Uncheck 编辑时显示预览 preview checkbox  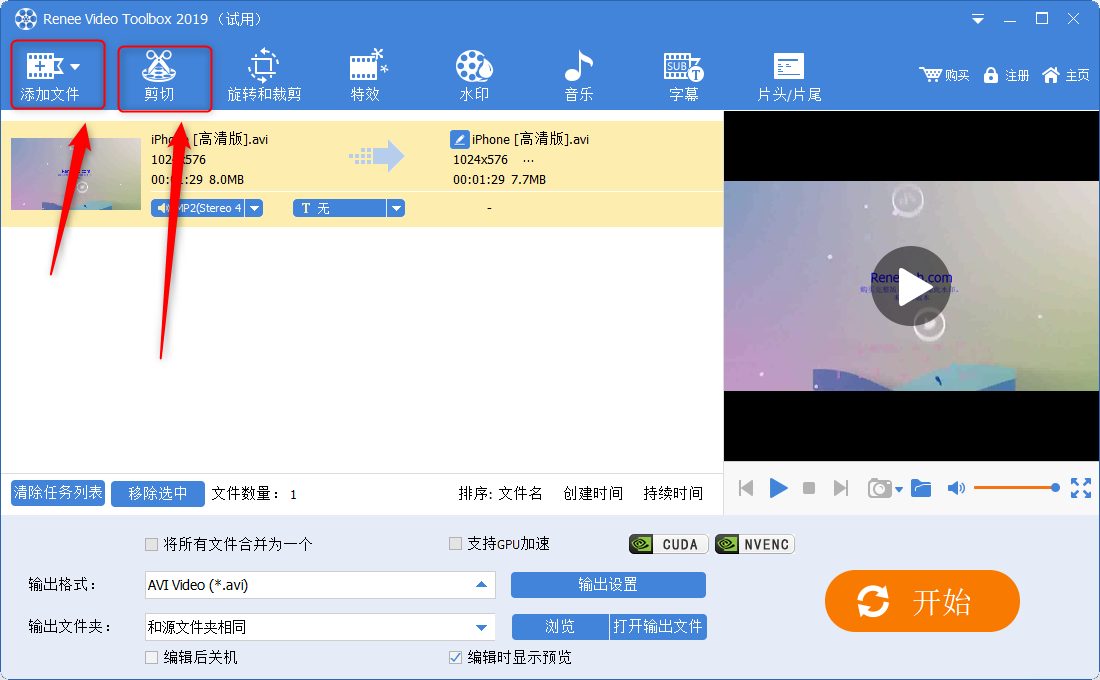pos(455,658)
